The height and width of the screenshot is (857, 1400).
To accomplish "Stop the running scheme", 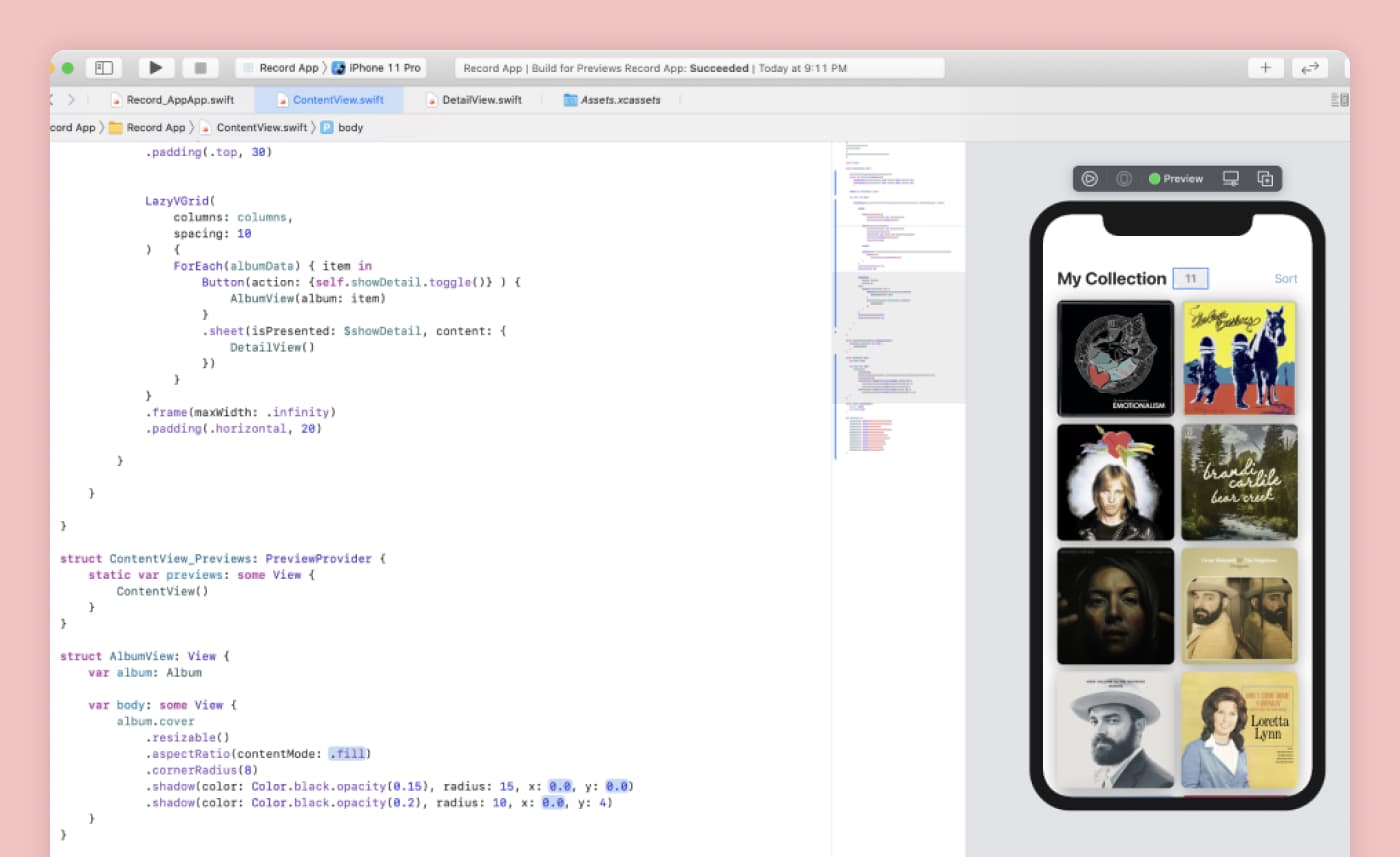I will click(x=200, y=68).
